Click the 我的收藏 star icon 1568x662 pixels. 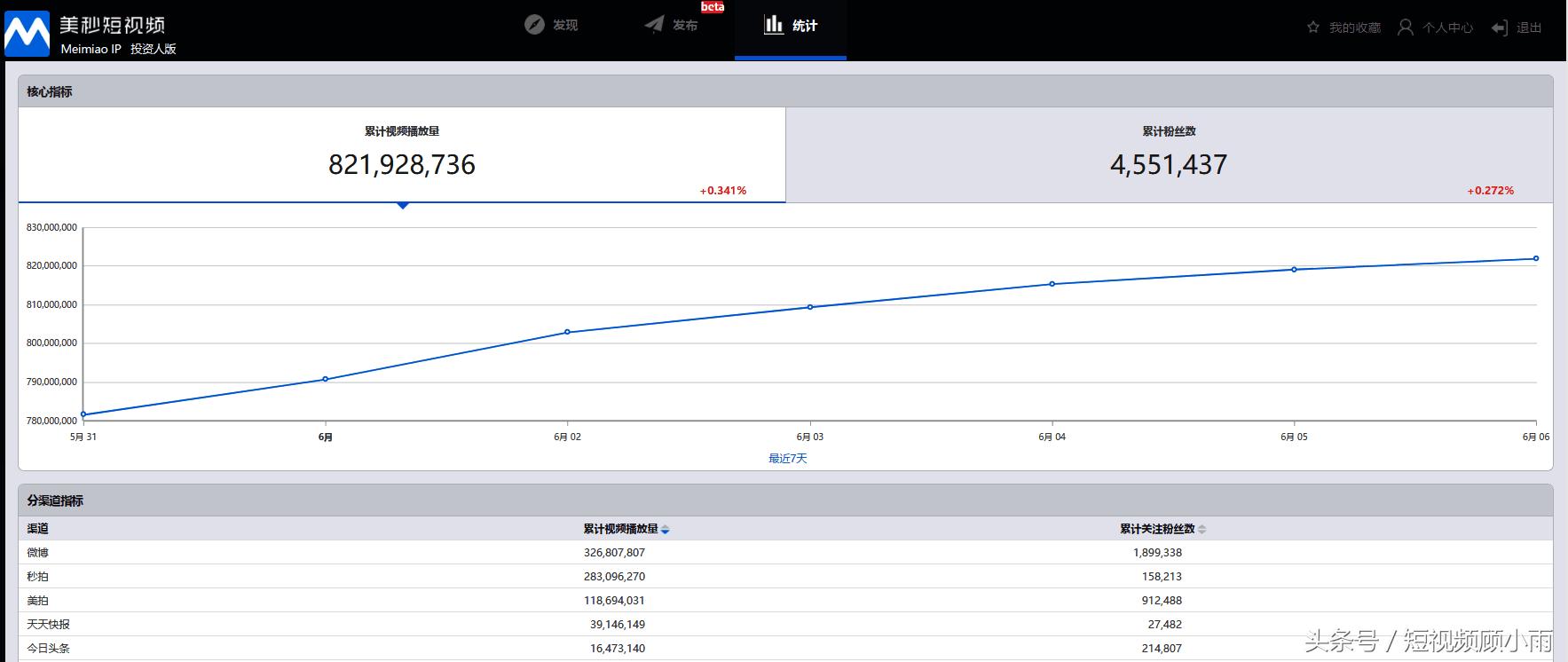coord(1313,28)
